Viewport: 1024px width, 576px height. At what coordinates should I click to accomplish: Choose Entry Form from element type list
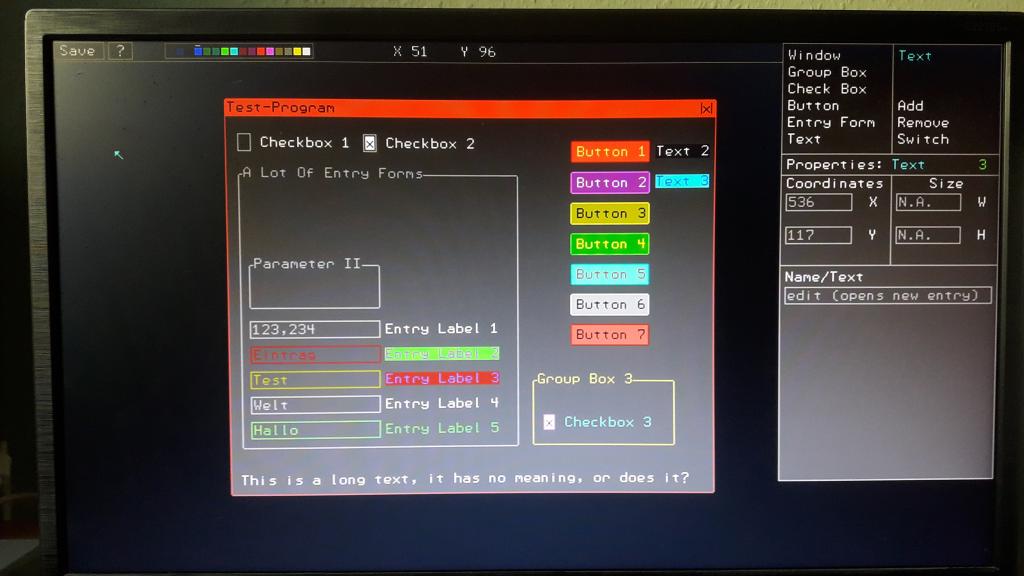830,122
